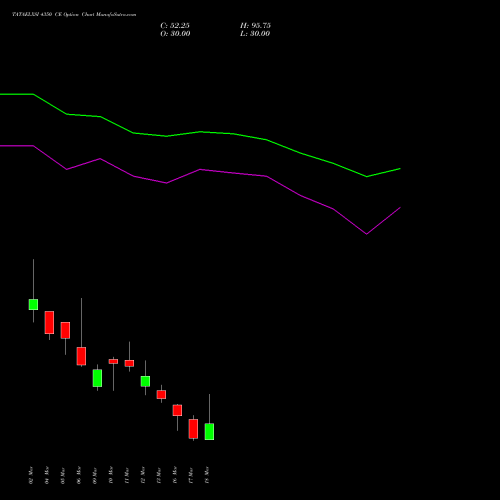Viewport: 500px width, 500px height.
Task: Click the chart title text at top left
Action: (x=74, y=14)
